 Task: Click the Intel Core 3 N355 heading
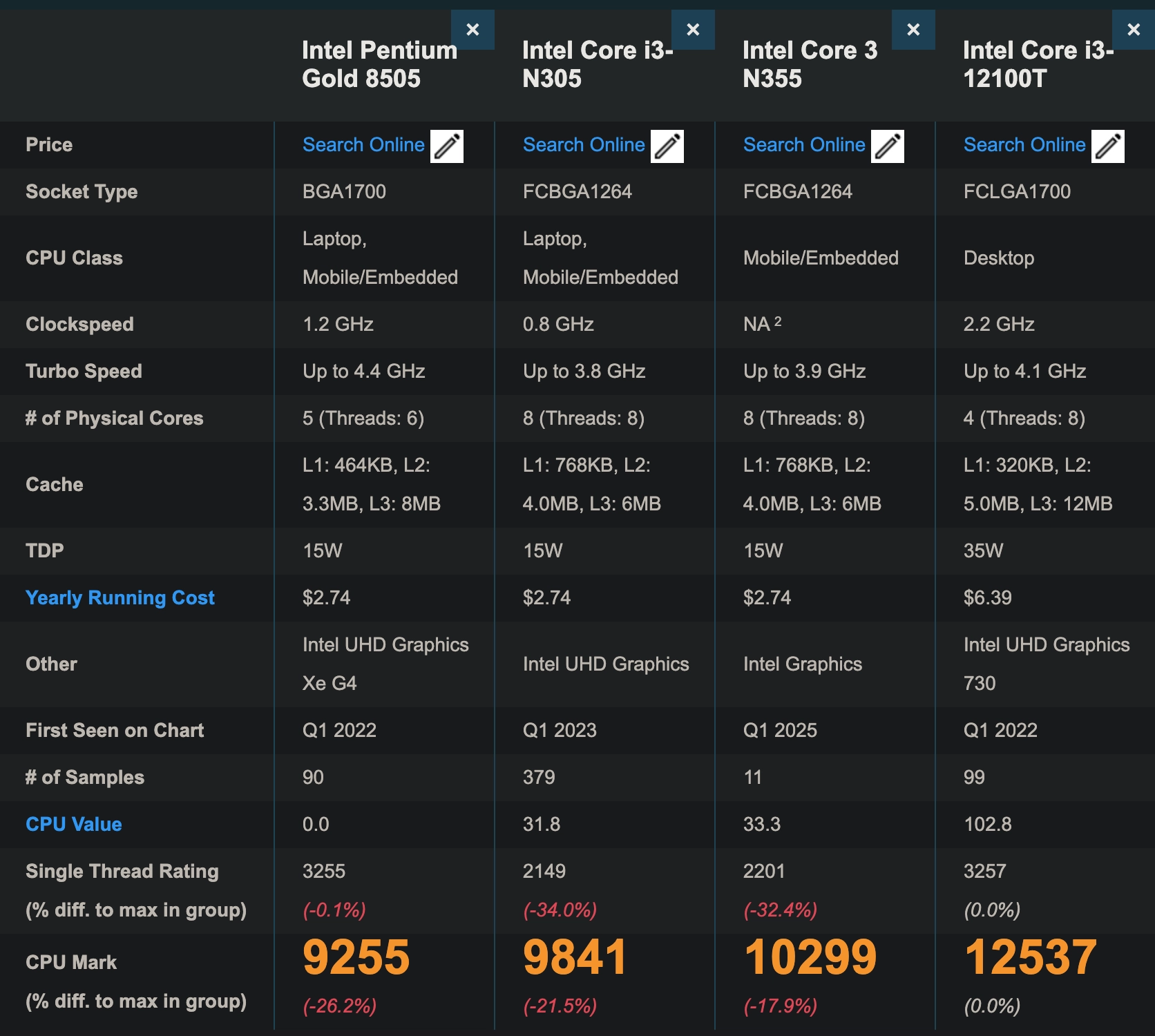tap(810, 64)
